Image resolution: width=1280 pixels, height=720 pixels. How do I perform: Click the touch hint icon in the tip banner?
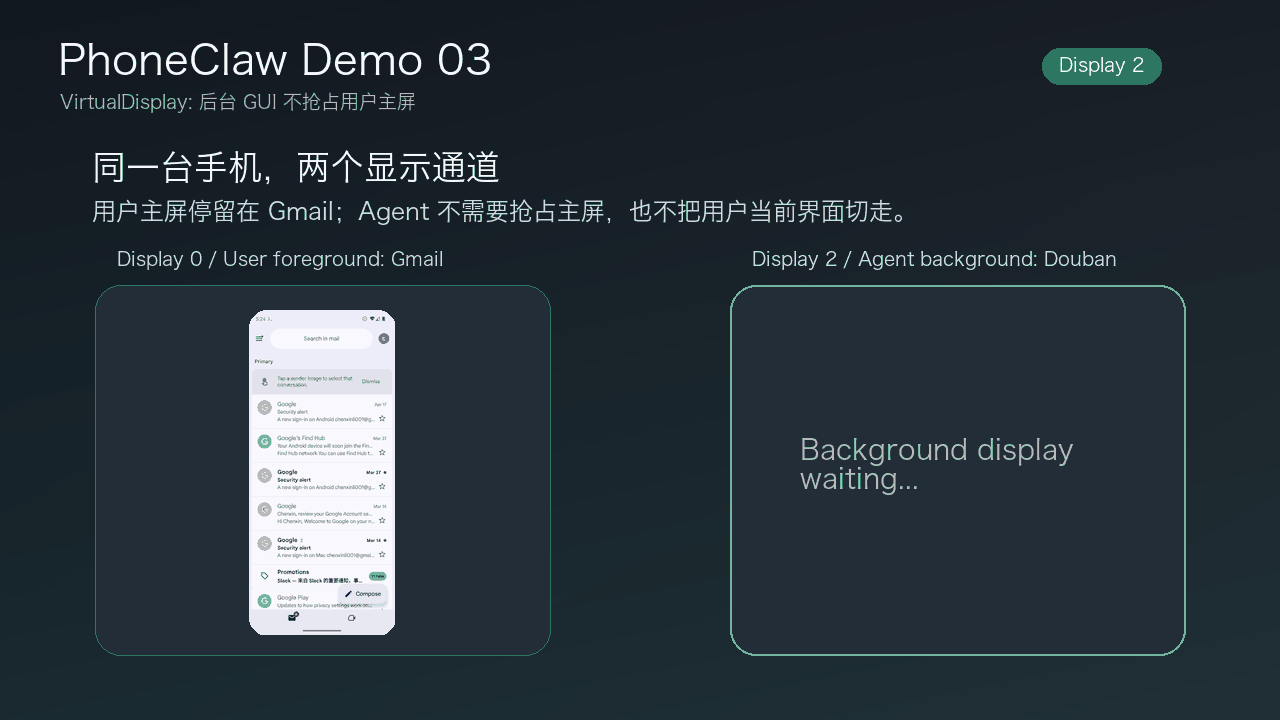click(264, 382)
